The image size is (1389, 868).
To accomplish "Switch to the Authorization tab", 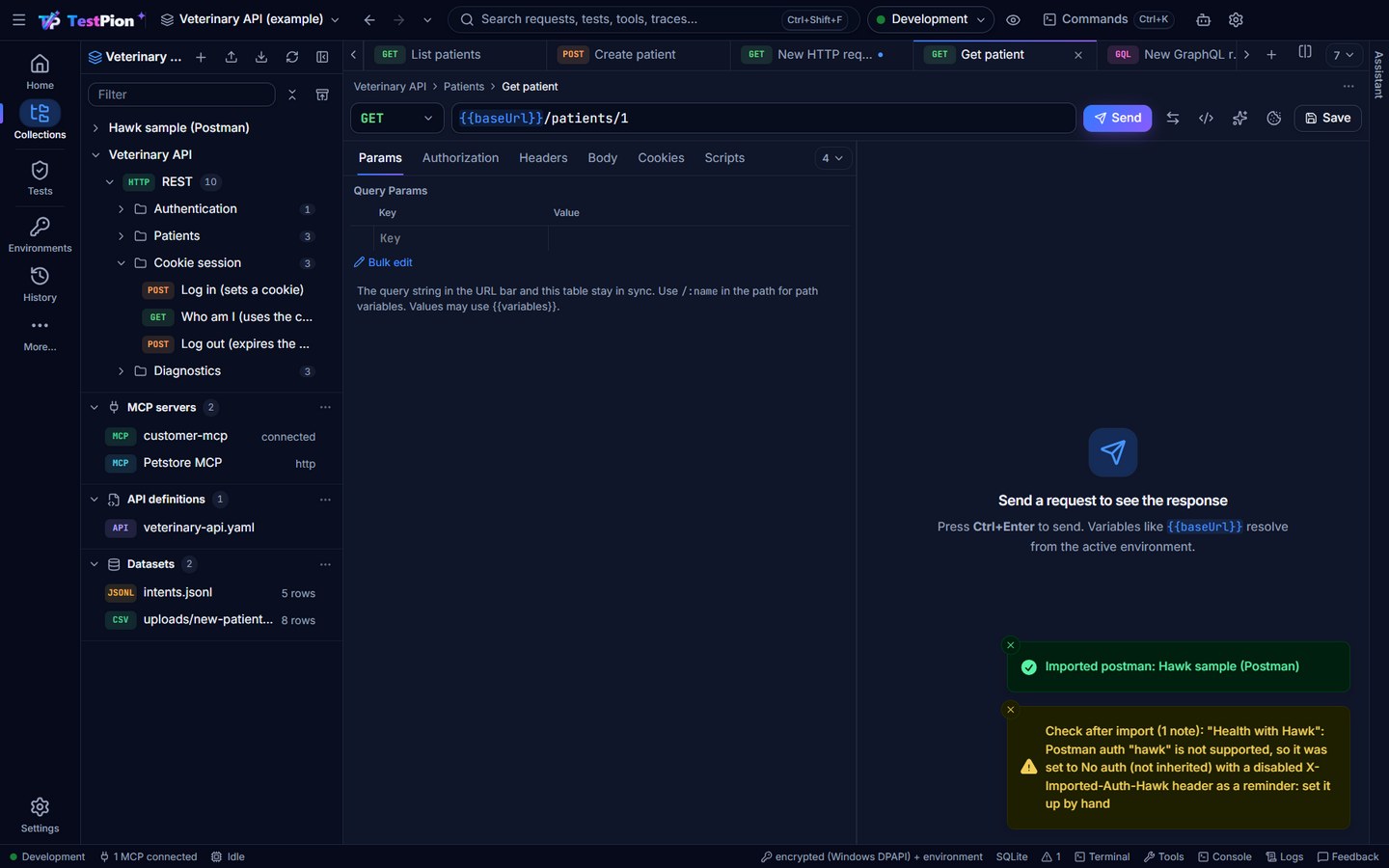I will point(460,158).
